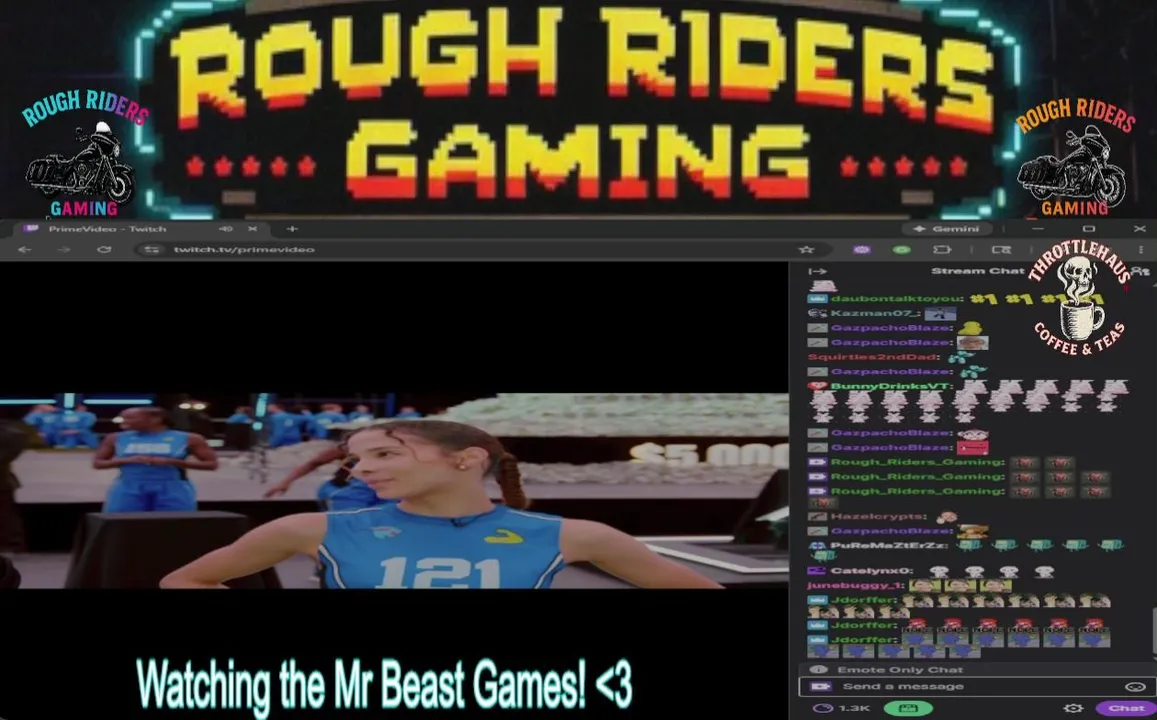Click the Throttlehaus Coffee & Teas logo

(x=1080, y=299)
